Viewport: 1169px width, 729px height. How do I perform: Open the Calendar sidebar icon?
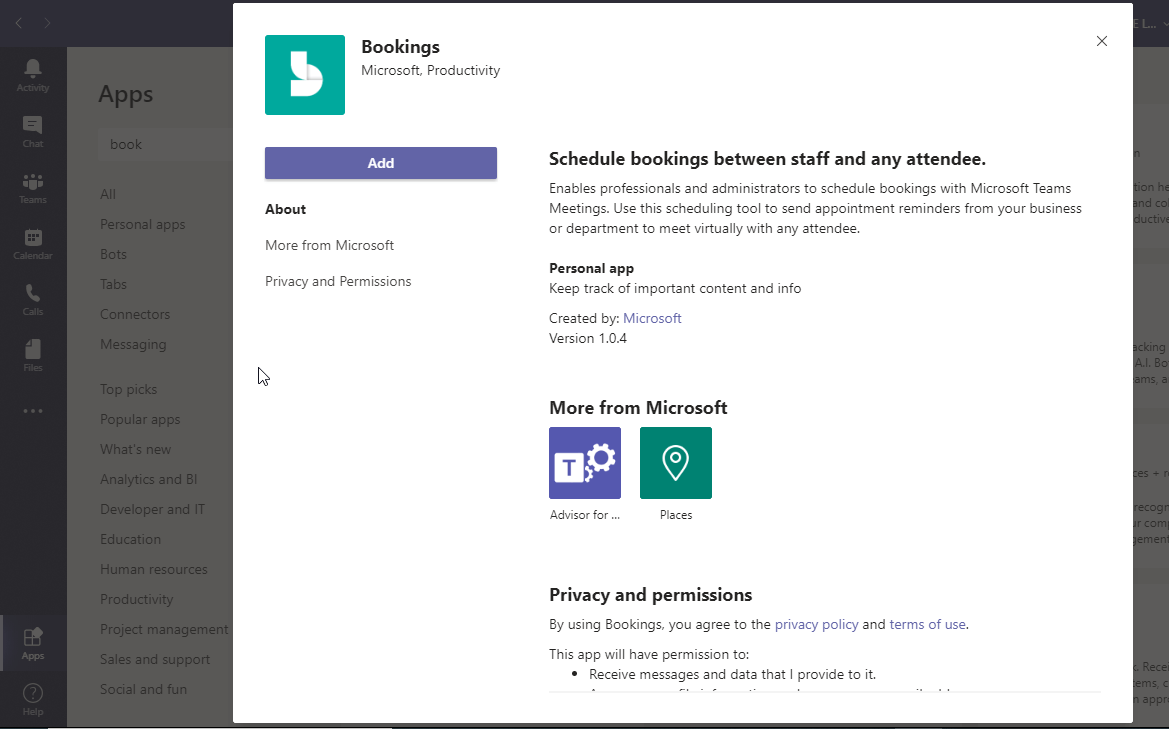[x=33, y=243]
